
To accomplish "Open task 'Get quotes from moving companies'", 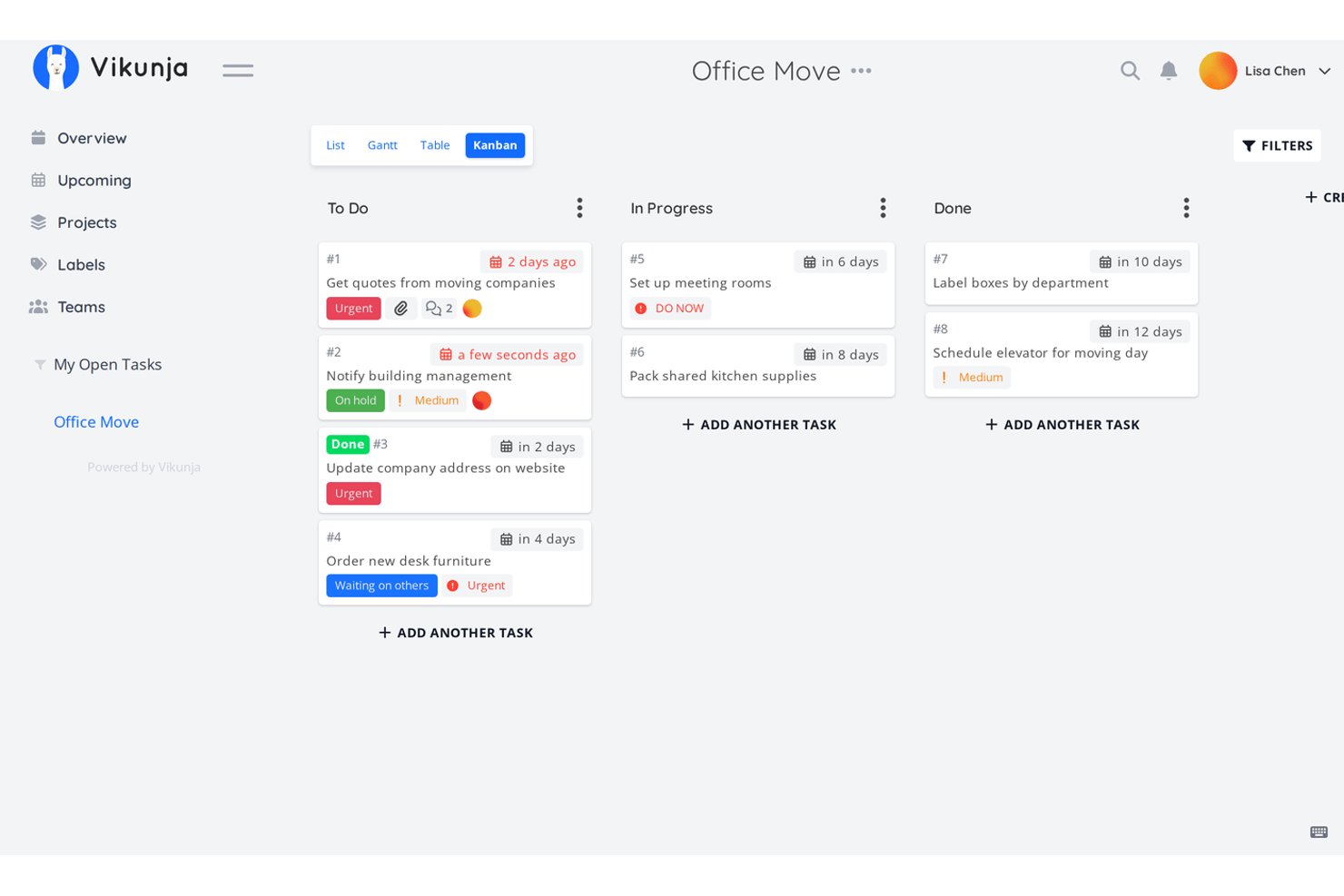I will (440, 283).
